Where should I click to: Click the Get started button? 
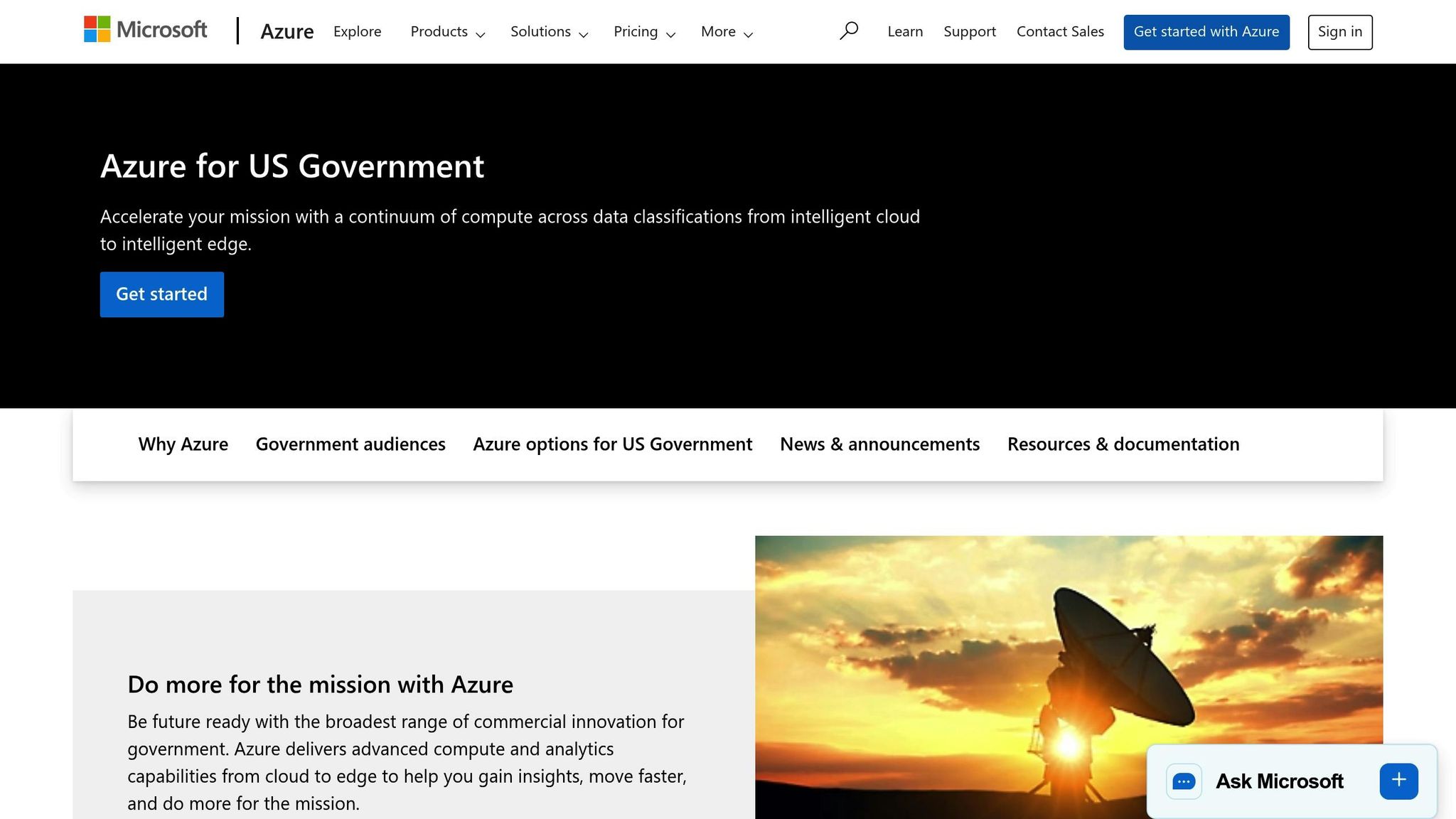point(161,294)
